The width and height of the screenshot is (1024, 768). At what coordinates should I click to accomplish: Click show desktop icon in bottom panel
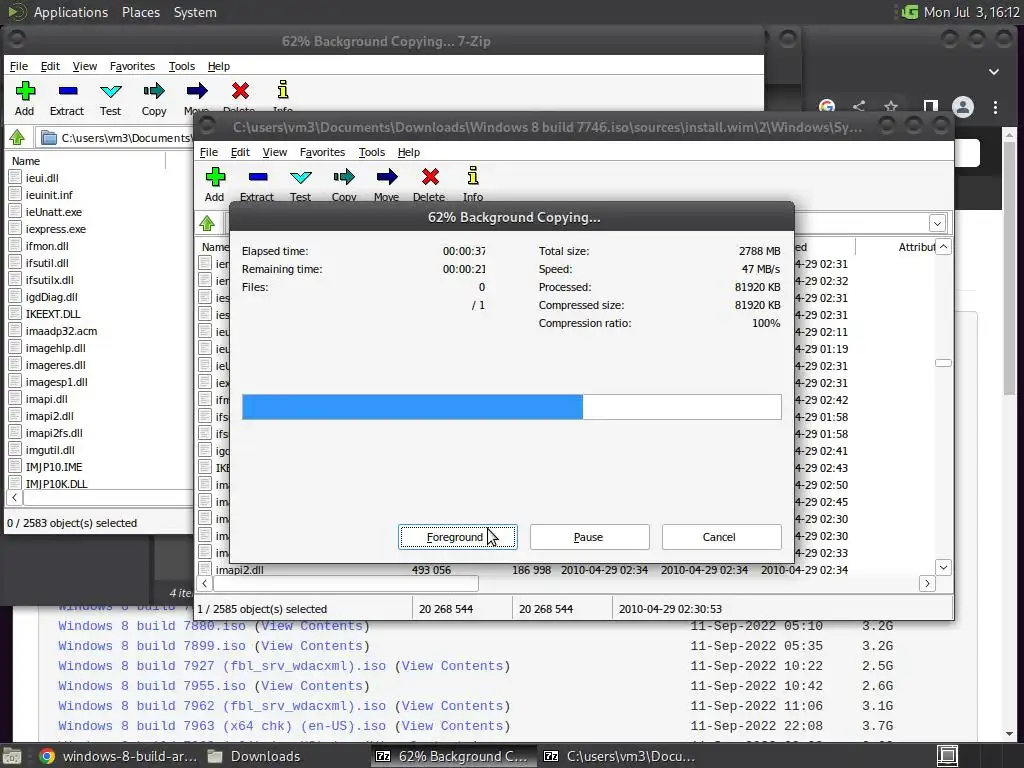click(12, 756)
